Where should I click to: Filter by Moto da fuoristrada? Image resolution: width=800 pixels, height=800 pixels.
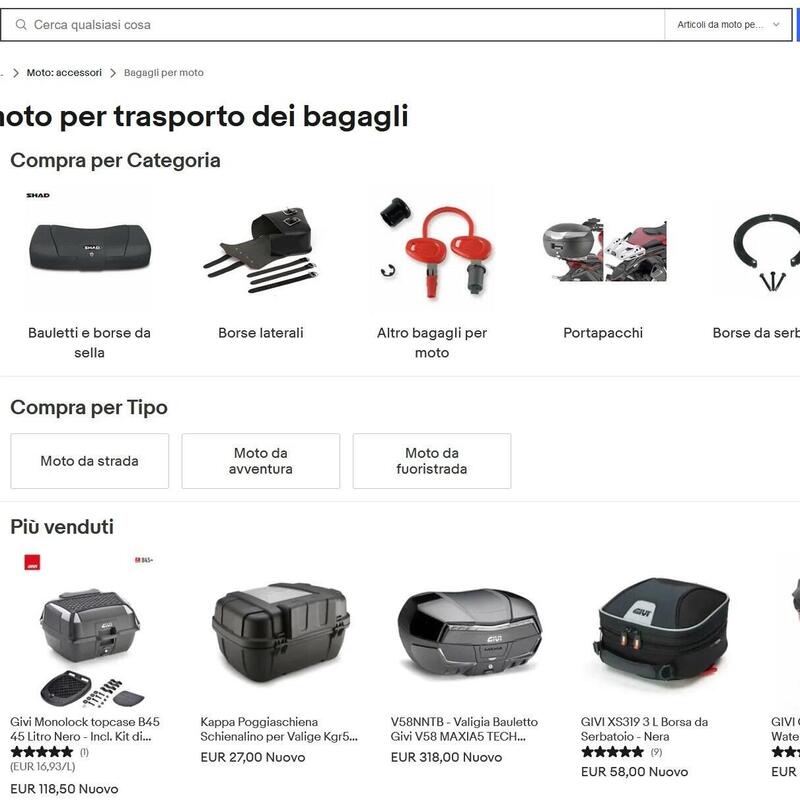click(432, 461)
